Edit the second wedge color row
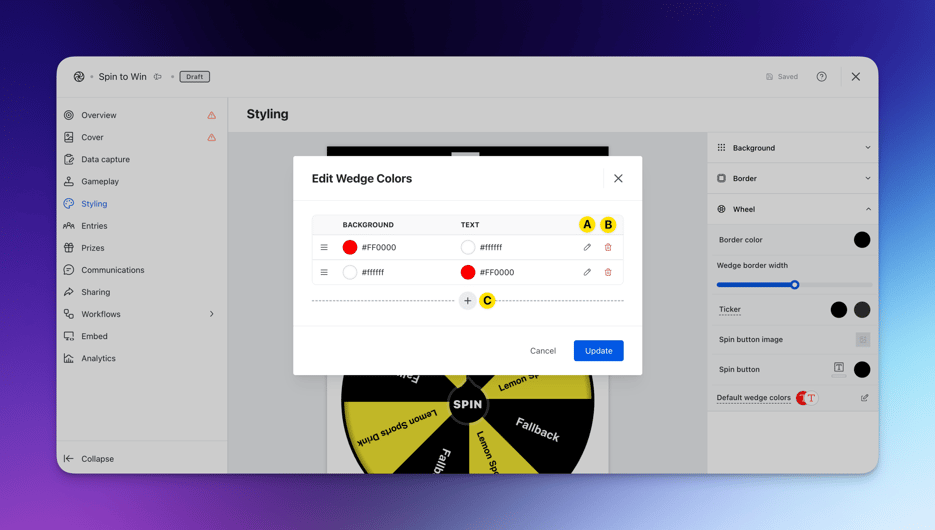The height and width of the screenshot is (530, 935). click(x=587, y=272)
